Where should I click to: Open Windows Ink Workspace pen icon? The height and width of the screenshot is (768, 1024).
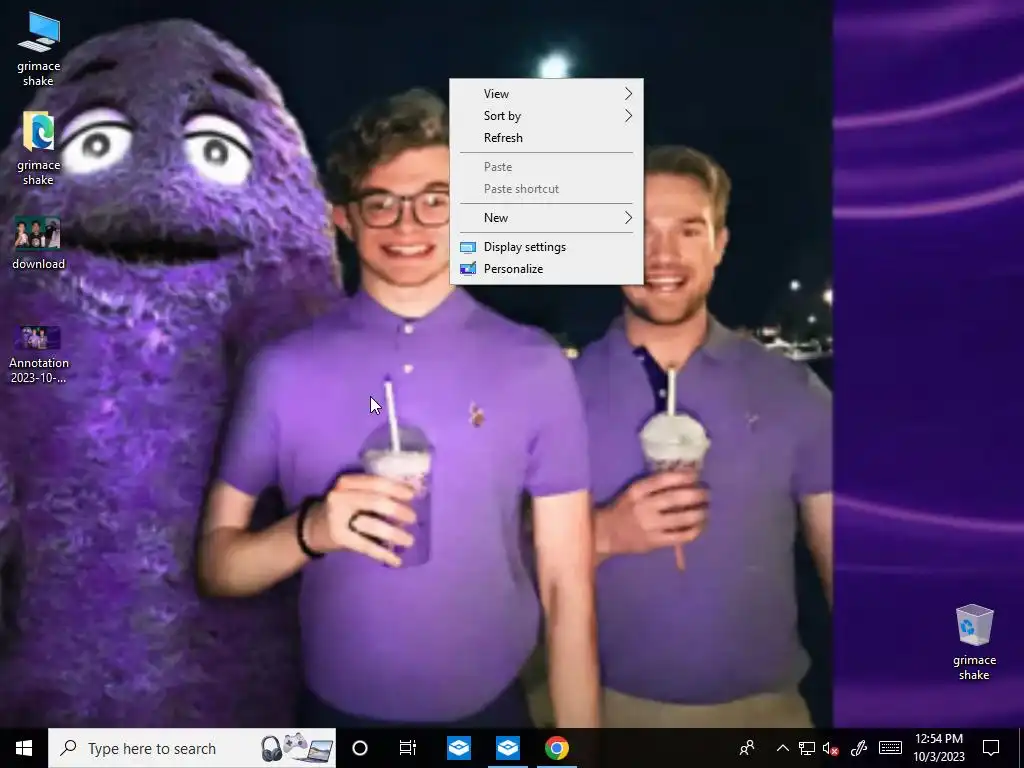[858, 748]
